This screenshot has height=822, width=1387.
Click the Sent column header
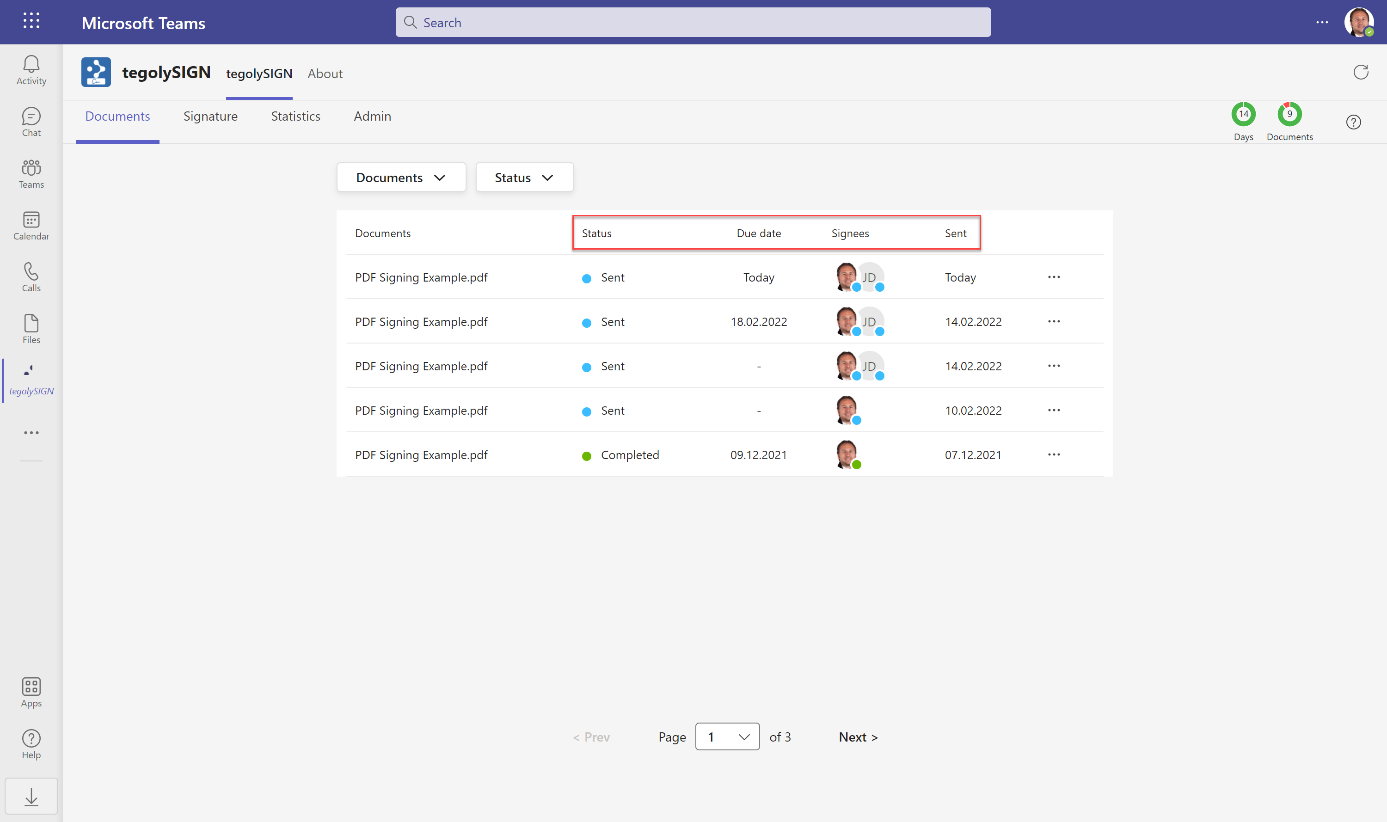pyautogui.click(x=956, y=233)
